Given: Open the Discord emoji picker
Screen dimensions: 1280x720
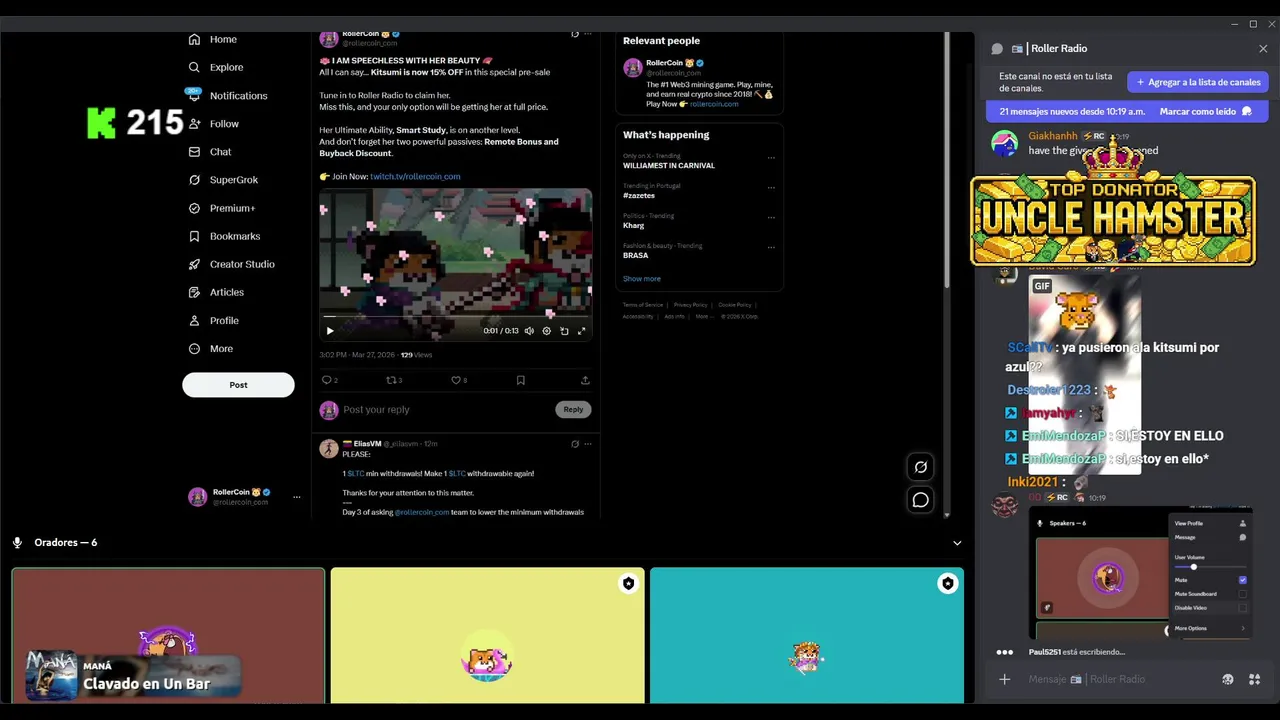Looking at the screenshot, I should click(1228, 679).
